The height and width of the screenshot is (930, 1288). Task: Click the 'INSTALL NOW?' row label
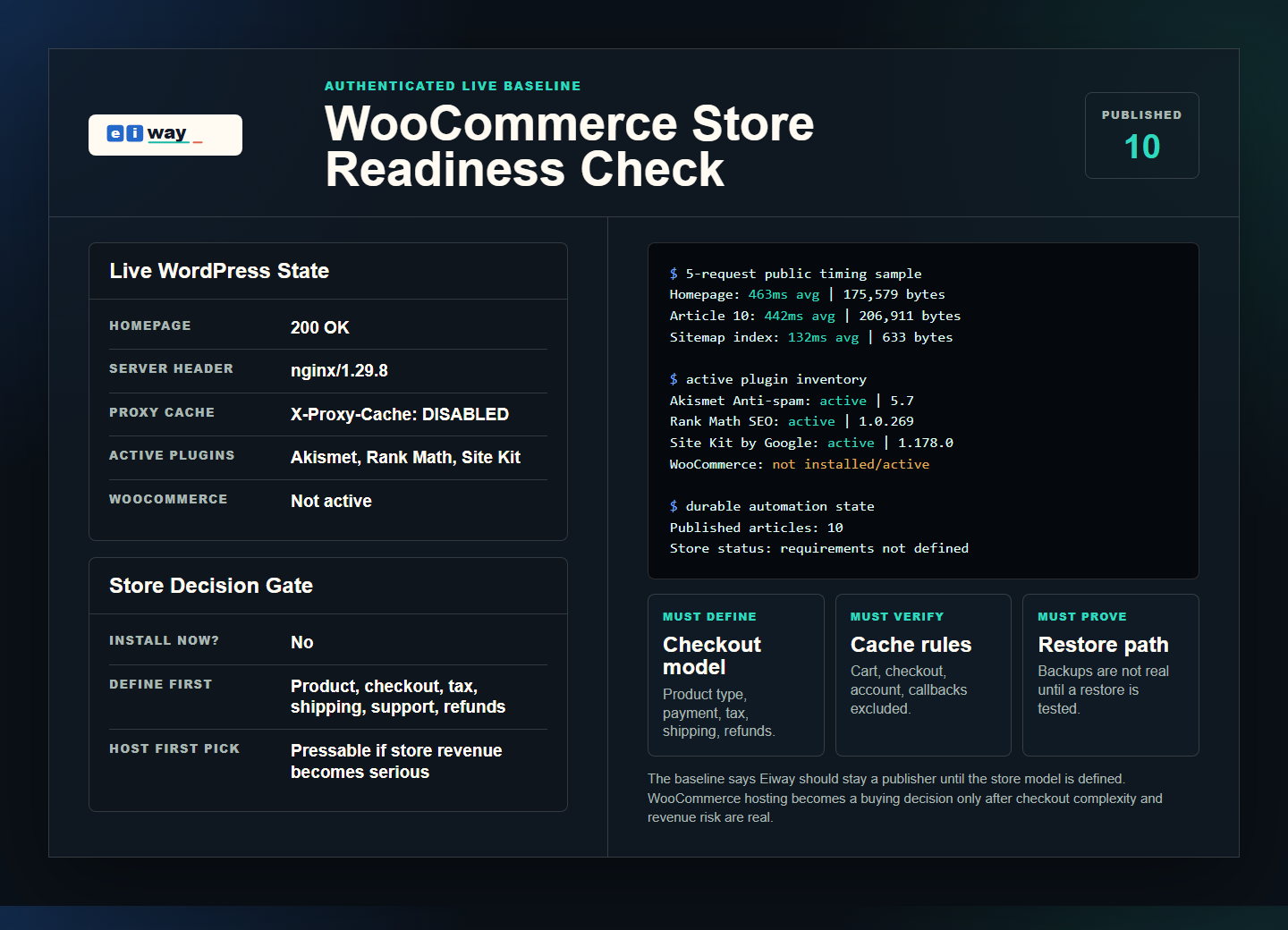(x=164, y=640)
